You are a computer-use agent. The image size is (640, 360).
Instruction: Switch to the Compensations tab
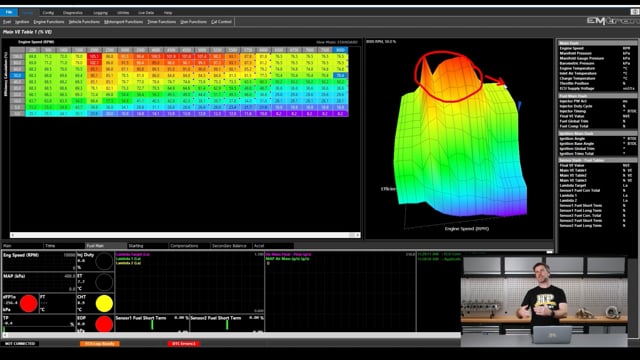pyautogui.click(x=184, y=246)
